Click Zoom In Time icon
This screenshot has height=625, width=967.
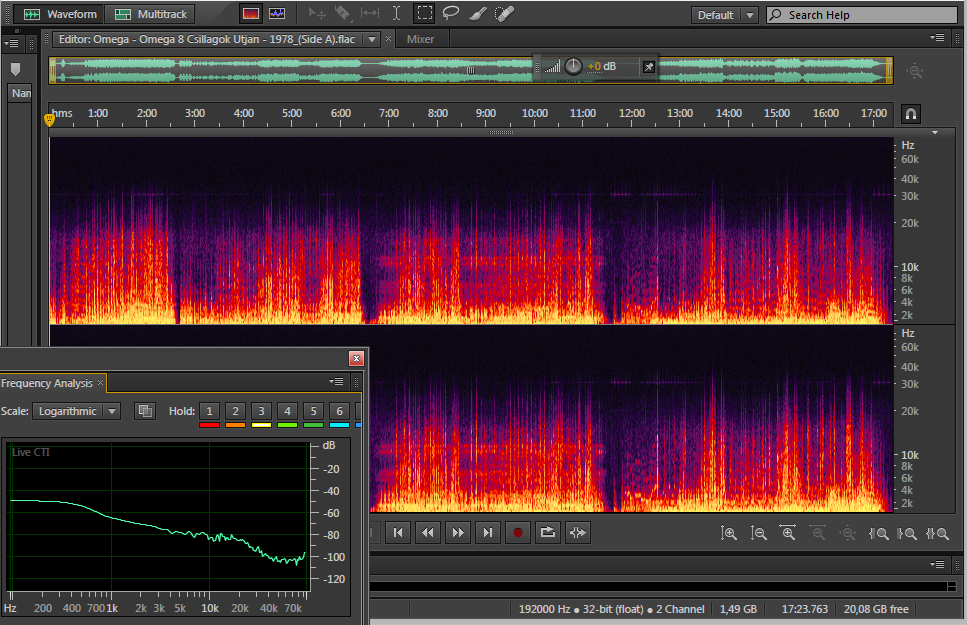(788, 533)
